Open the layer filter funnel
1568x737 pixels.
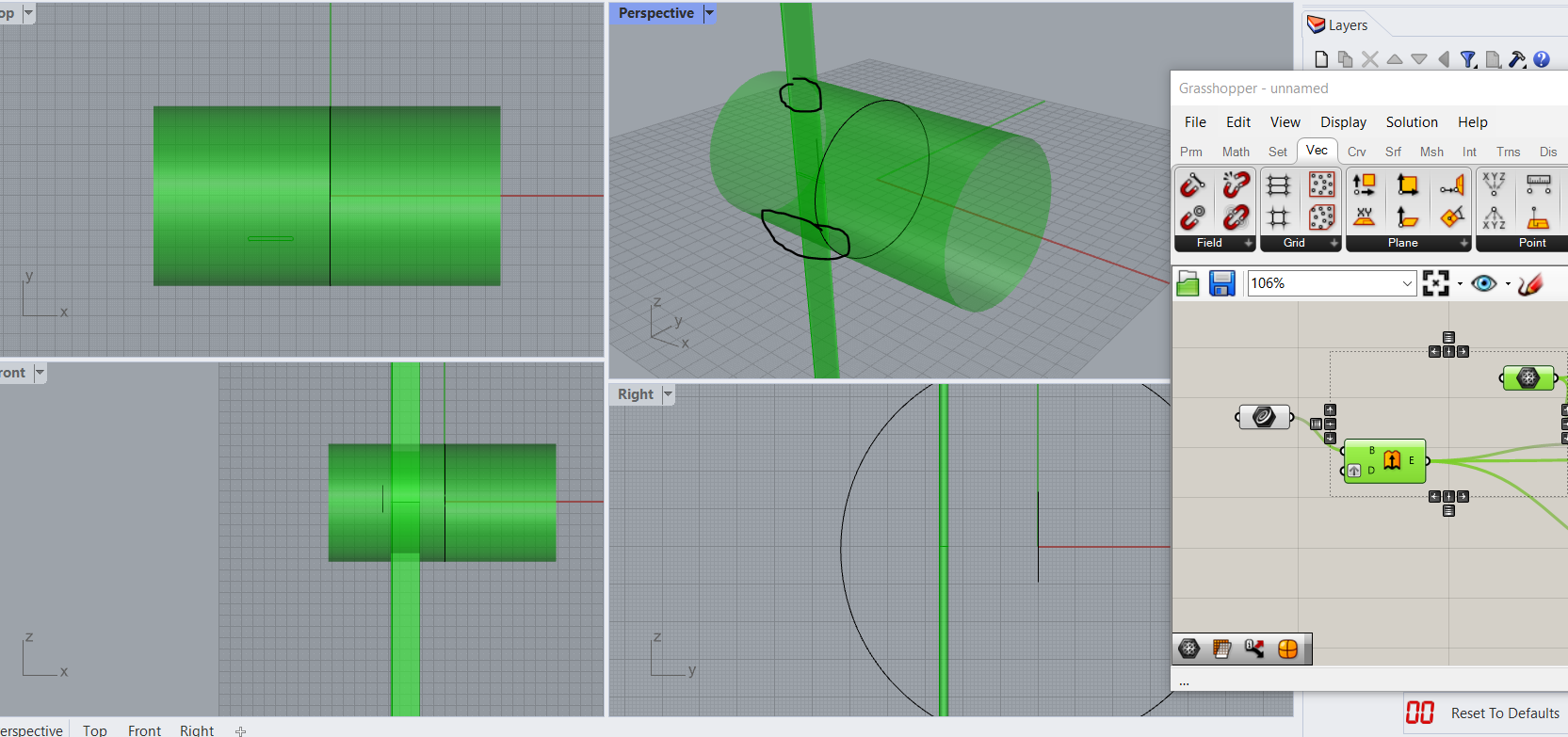[x=1468, y=59]
